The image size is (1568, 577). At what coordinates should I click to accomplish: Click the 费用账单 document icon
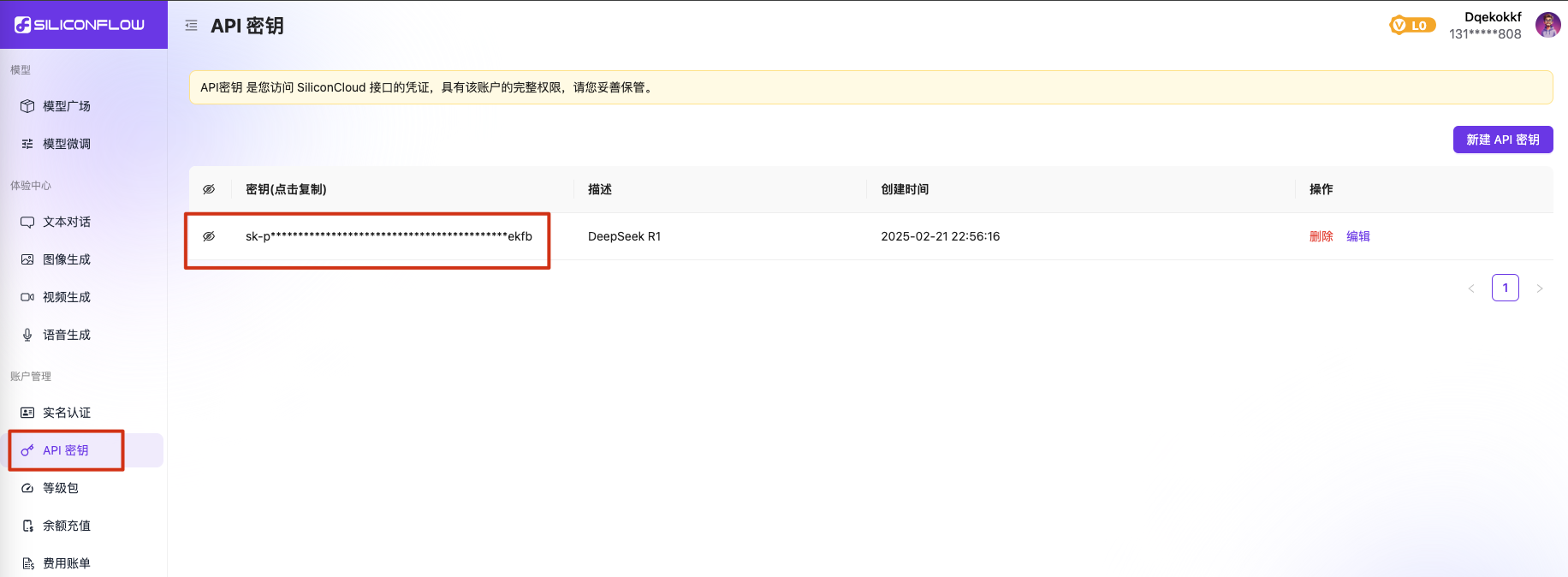[27, 563]
